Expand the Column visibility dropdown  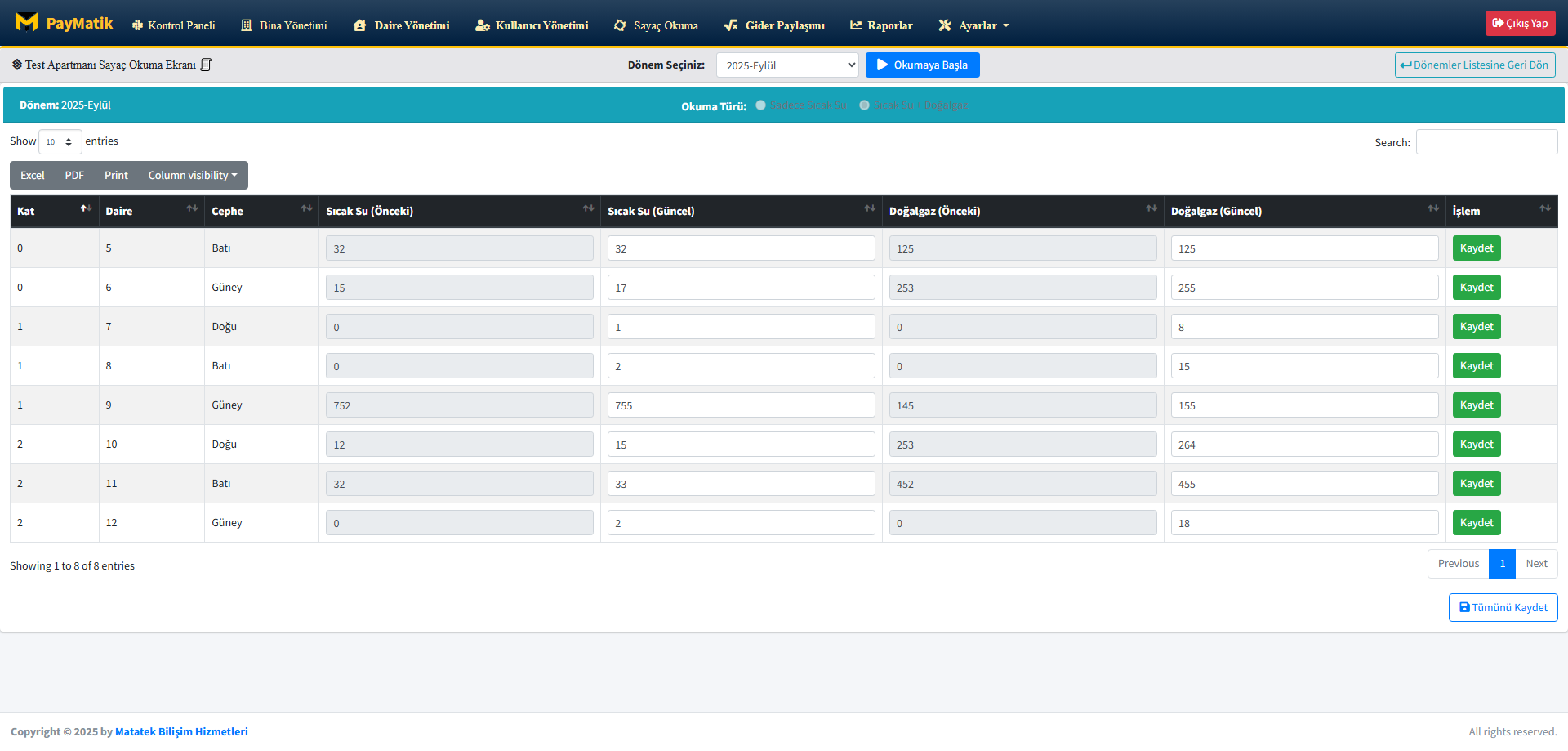193,176
